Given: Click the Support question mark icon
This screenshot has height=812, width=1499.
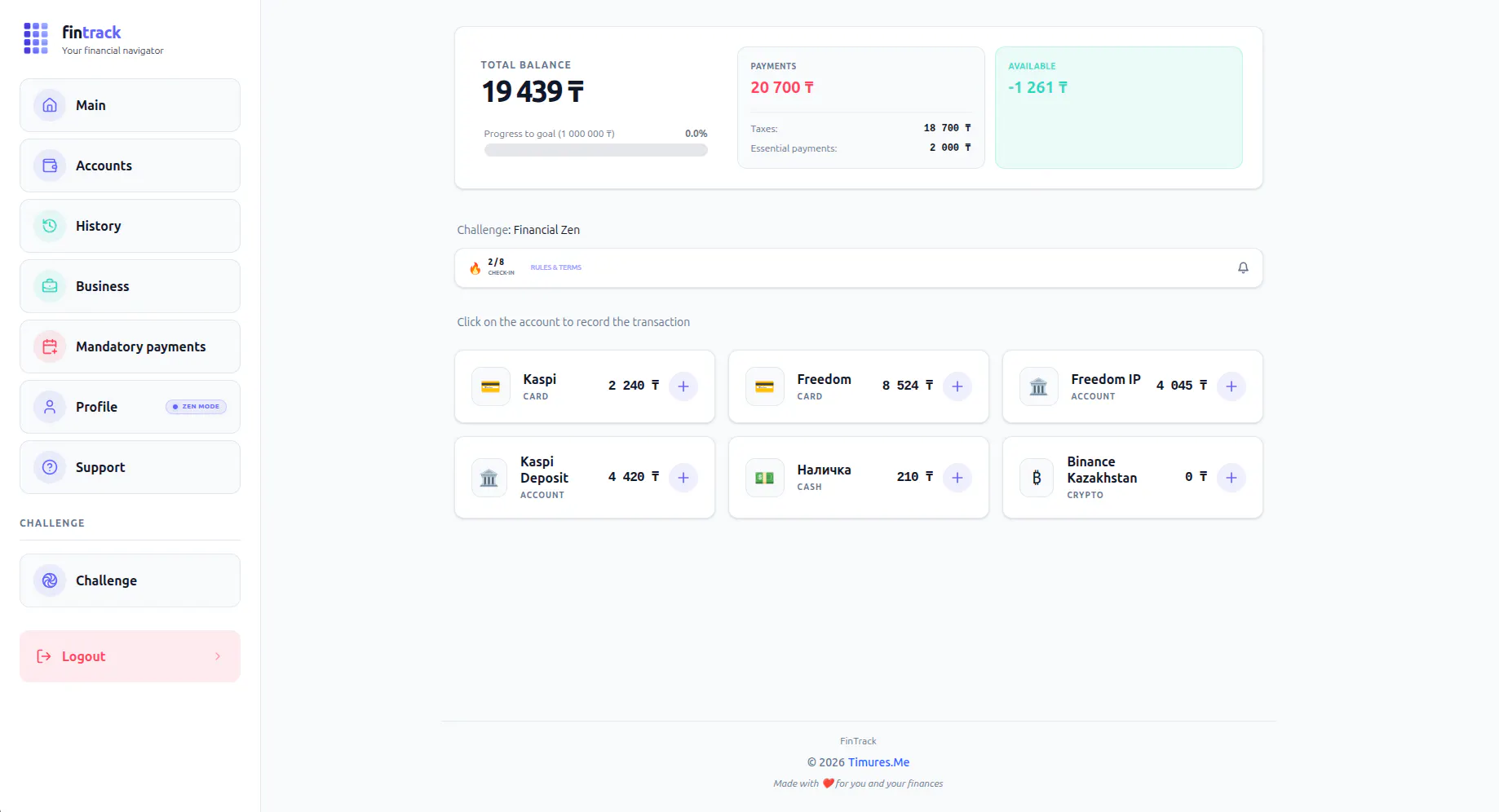Looking at the screenshot, I should tap(50, 467).
